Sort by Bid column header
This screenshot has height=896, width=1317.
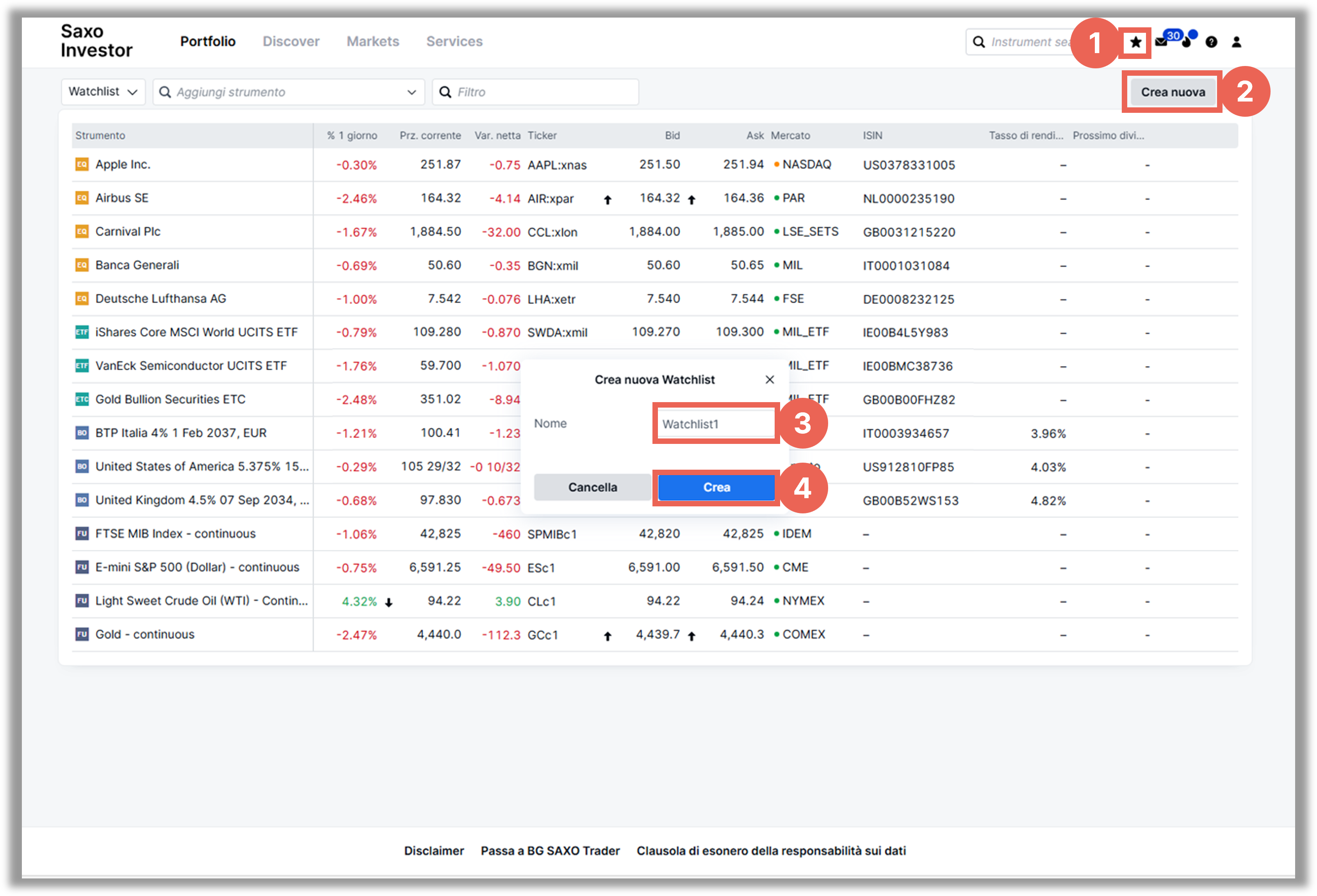click(x=672, y=135)
